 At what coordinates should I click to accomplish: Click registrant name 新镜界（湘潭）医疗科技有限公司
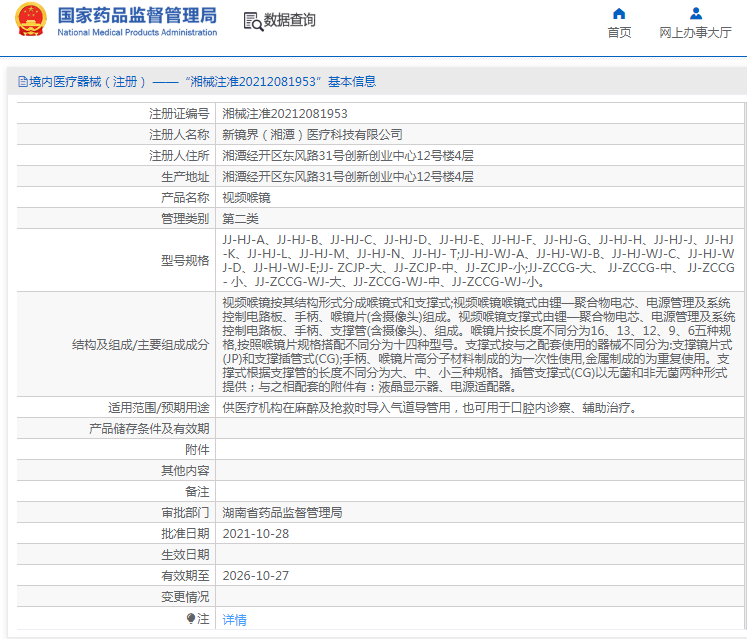[312, 135]
